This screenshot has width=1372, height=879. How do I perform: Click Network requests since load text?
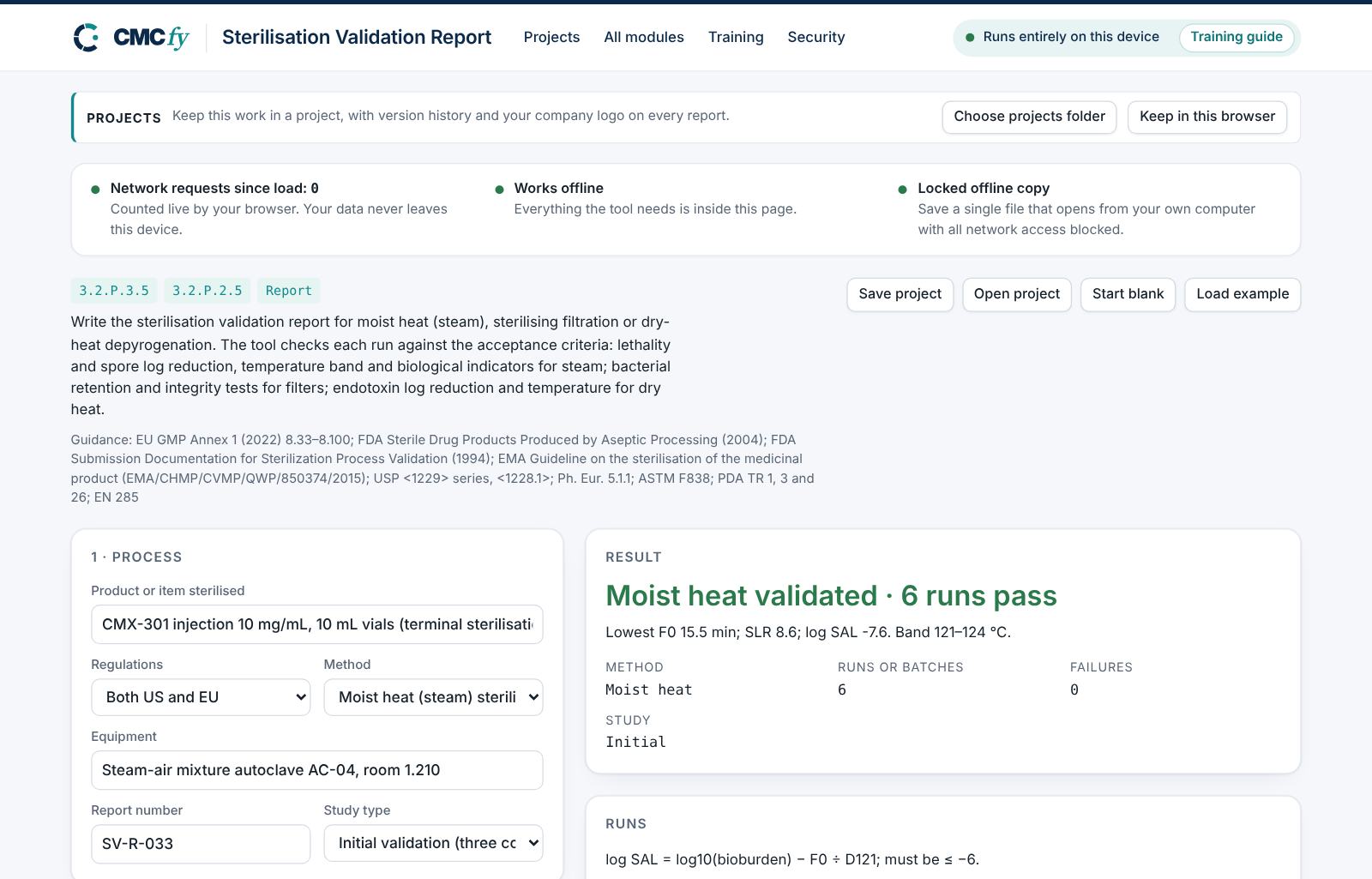214,188
